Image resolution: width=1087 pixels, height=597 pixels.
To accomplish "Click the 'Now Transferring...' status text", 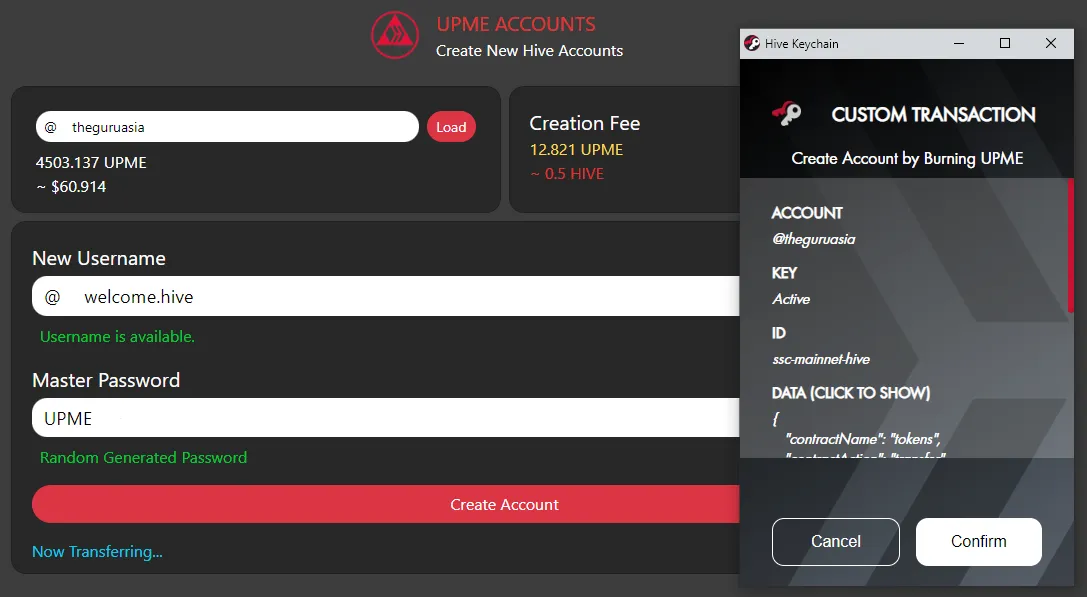I will tap(97, 552).
